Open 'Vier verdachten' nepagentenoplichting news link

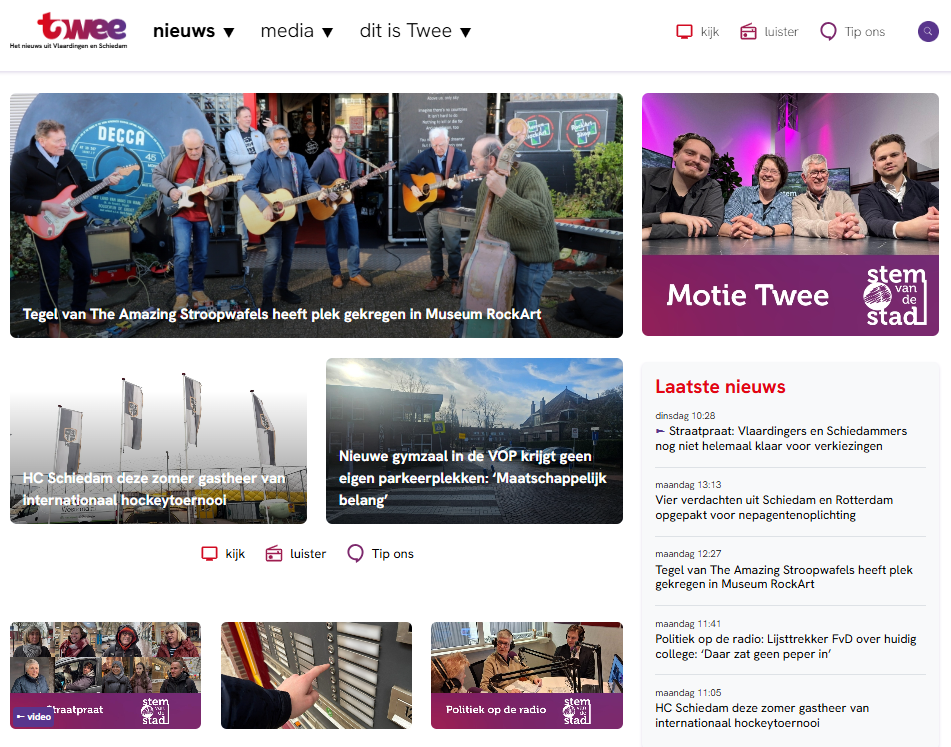coord(774,507)
